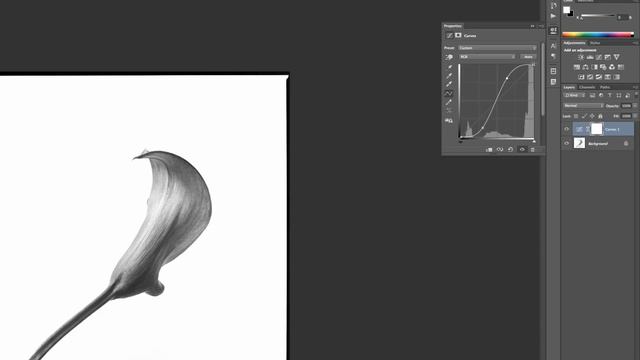Image resolution: width=640 pixels, height=360 pixels.
Task: Delete the Curves adjustment layer
Action: (532, 150)
